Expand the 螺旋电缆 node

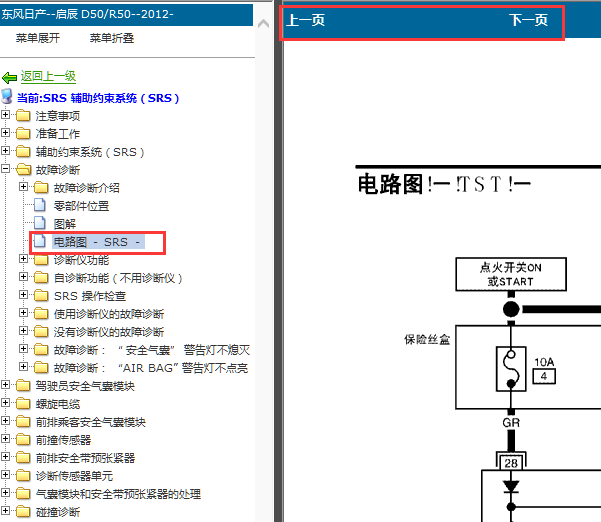[5, 402]
